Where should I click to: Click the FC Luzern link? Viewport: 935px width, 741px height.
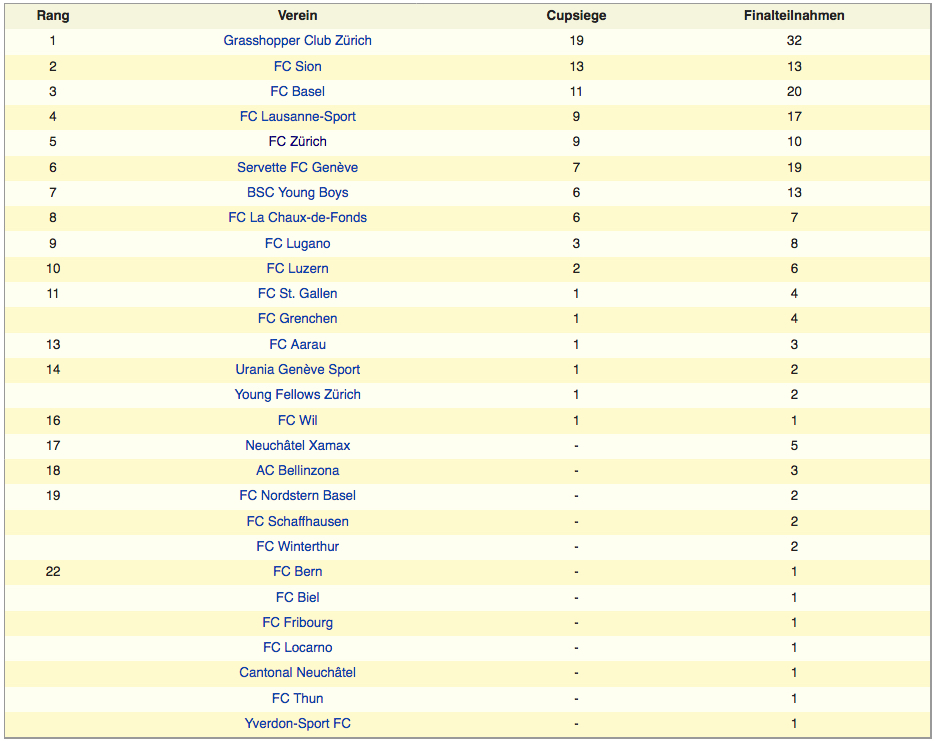pos(297,268)
